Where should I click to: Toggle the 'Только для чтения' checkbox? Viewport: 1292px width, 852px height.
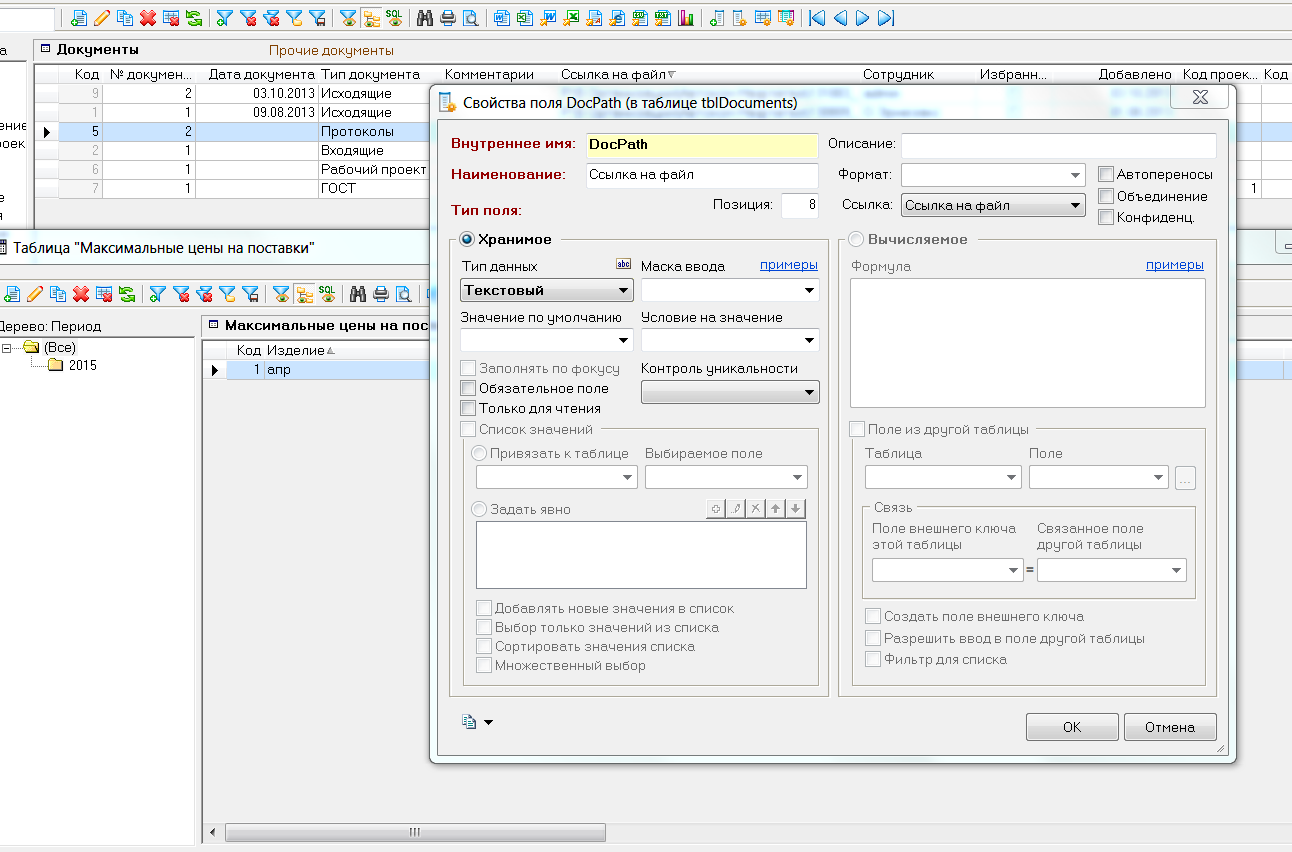(468, 408)
